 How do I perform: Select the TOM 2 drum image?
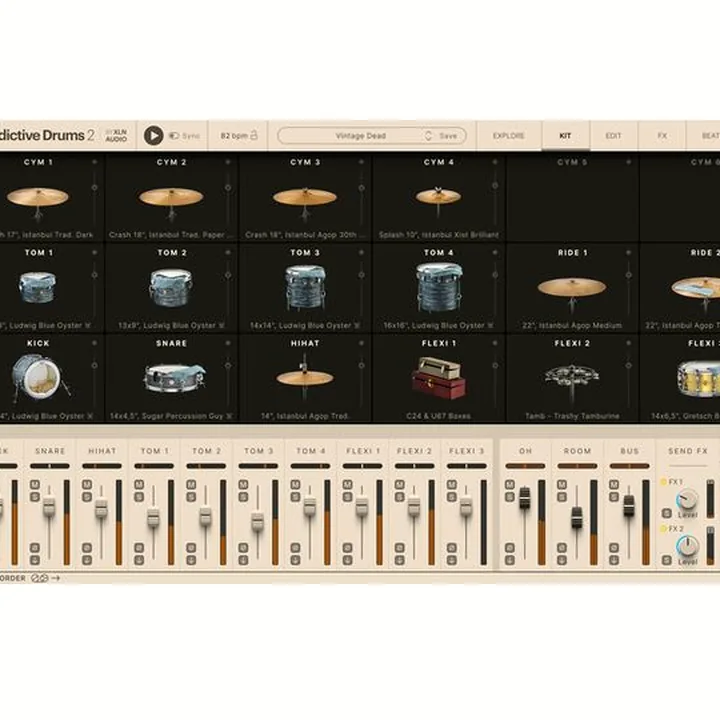click(x=171, y=287)
